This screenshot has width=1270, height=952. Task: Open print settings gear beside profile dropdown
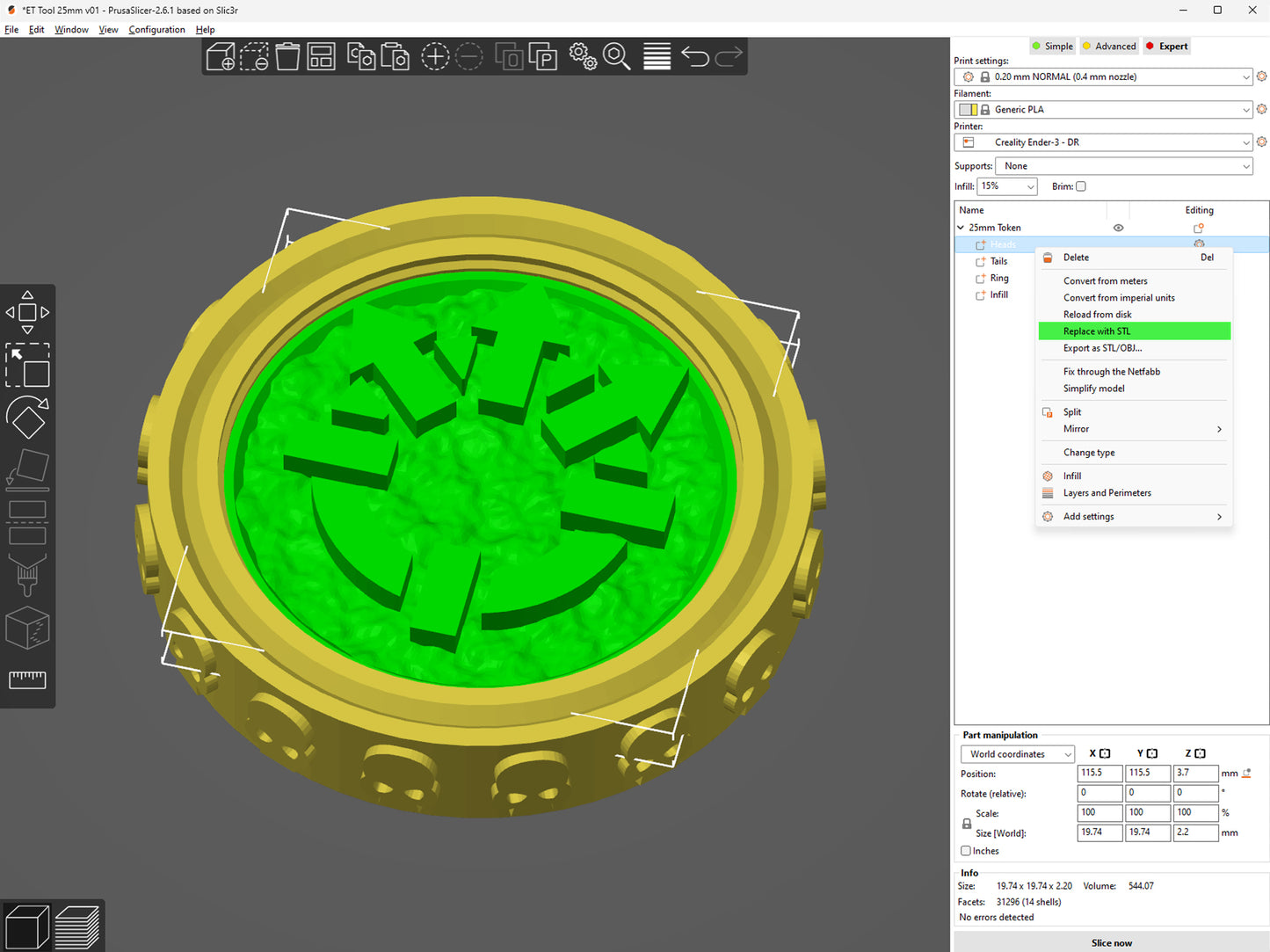1261,76
